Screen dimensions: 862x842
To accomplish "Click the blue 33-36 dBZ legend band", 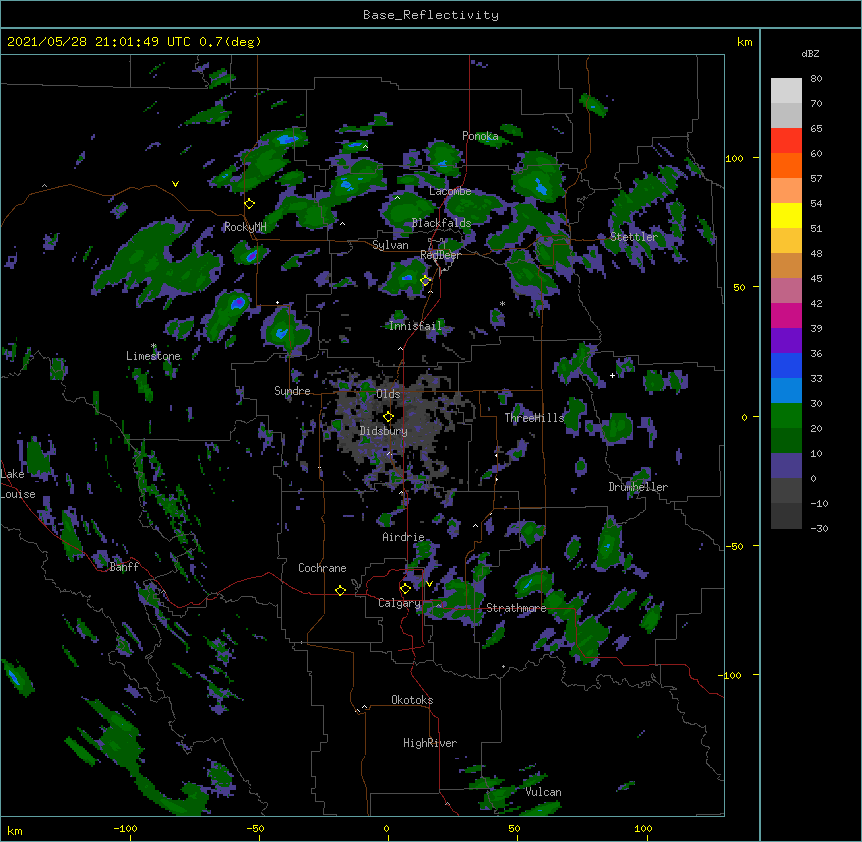I will pos(786,365).
